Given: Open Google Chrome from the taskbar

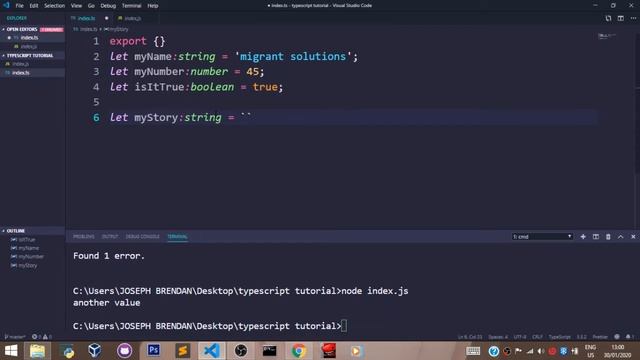Looking at the screenshot, I should [x=299, y=351].
